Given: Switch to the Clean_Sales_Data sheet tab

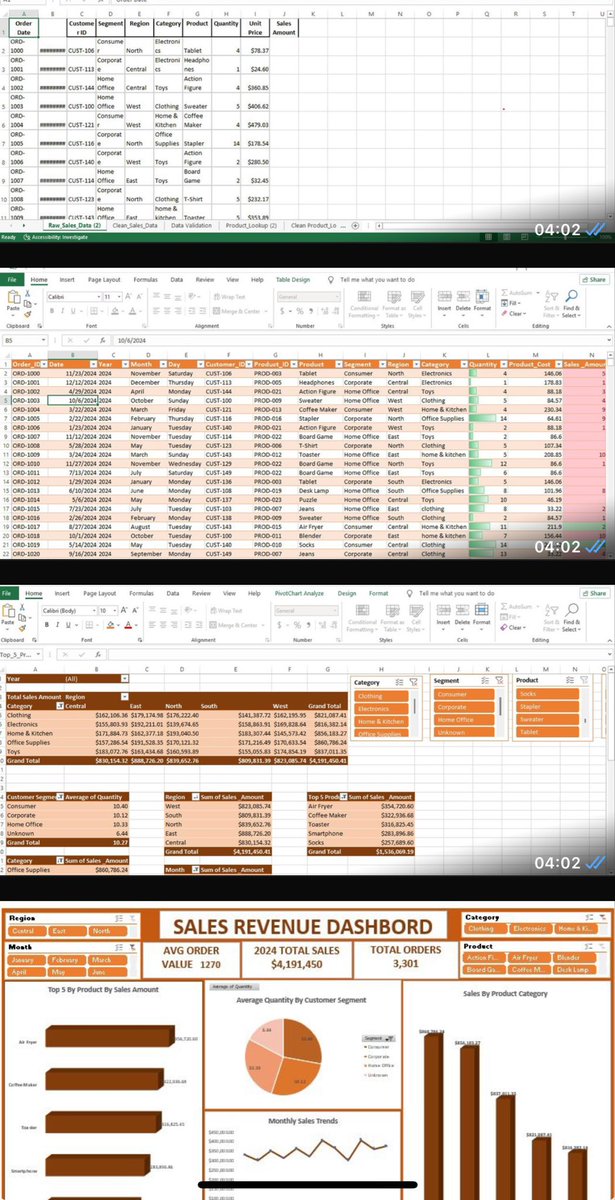Looking at the screenshot, I should [x=135, y=227].
